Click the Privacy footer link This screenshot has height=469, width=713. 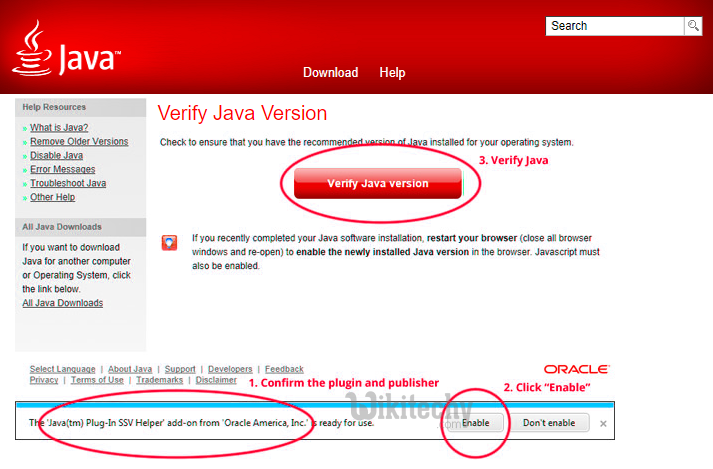coord(44,380)
